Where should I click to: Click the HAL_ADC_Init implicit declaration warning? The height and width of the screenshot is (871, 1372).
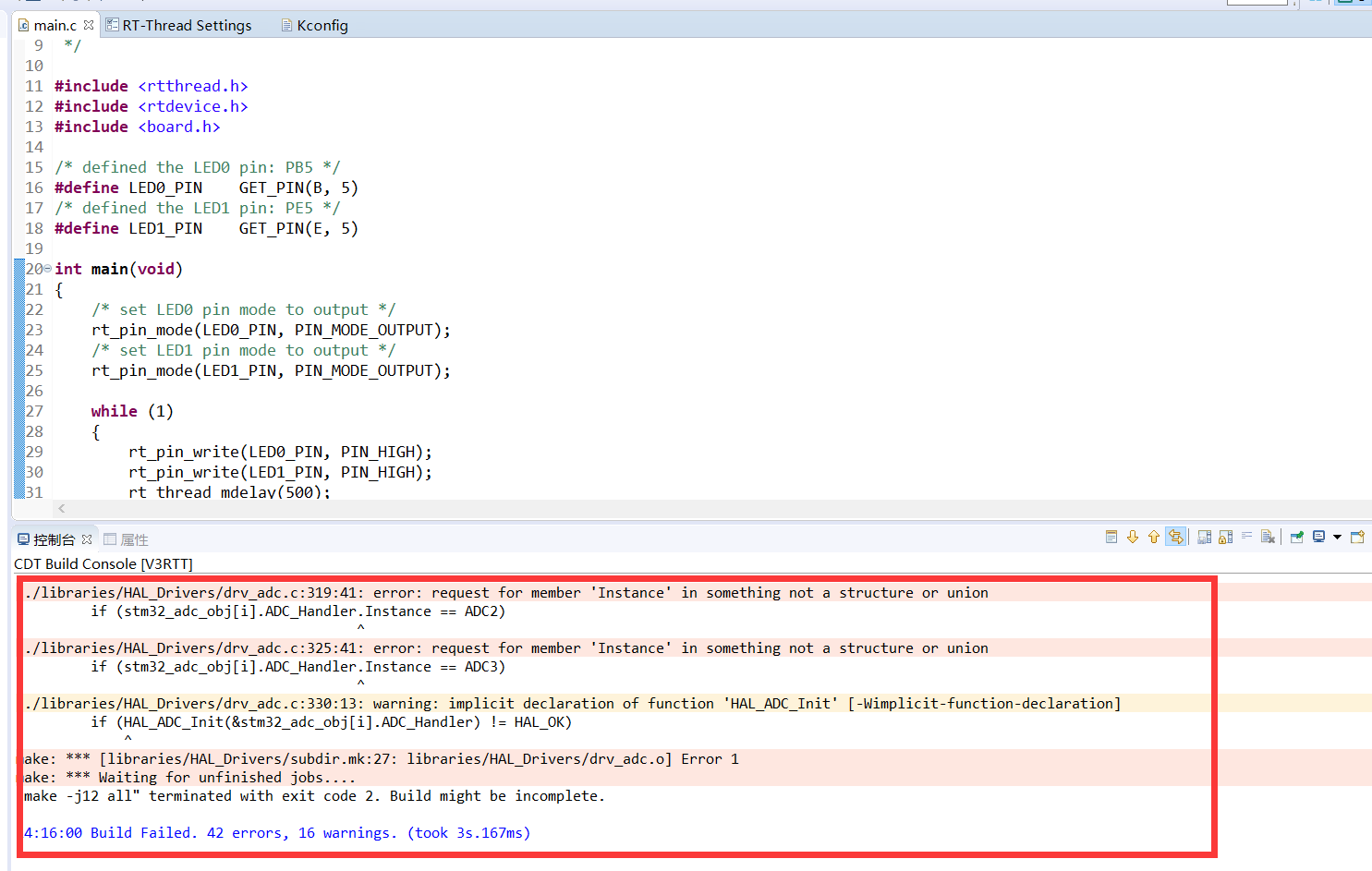pos(573,704)
